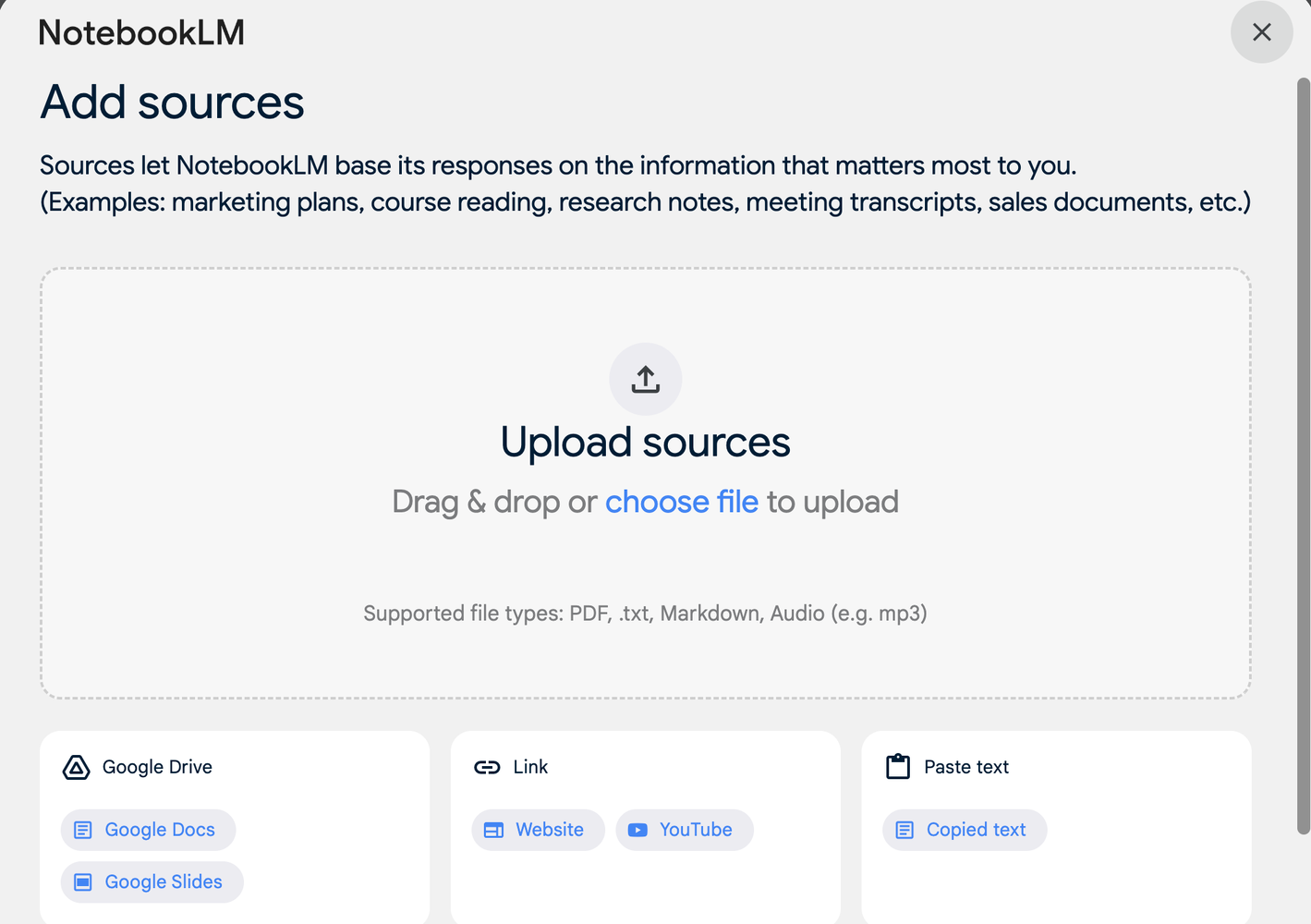The height and width of the screenshot is (924, 1311).
Task: Select Google Slides as source
Action: point(152,881)
